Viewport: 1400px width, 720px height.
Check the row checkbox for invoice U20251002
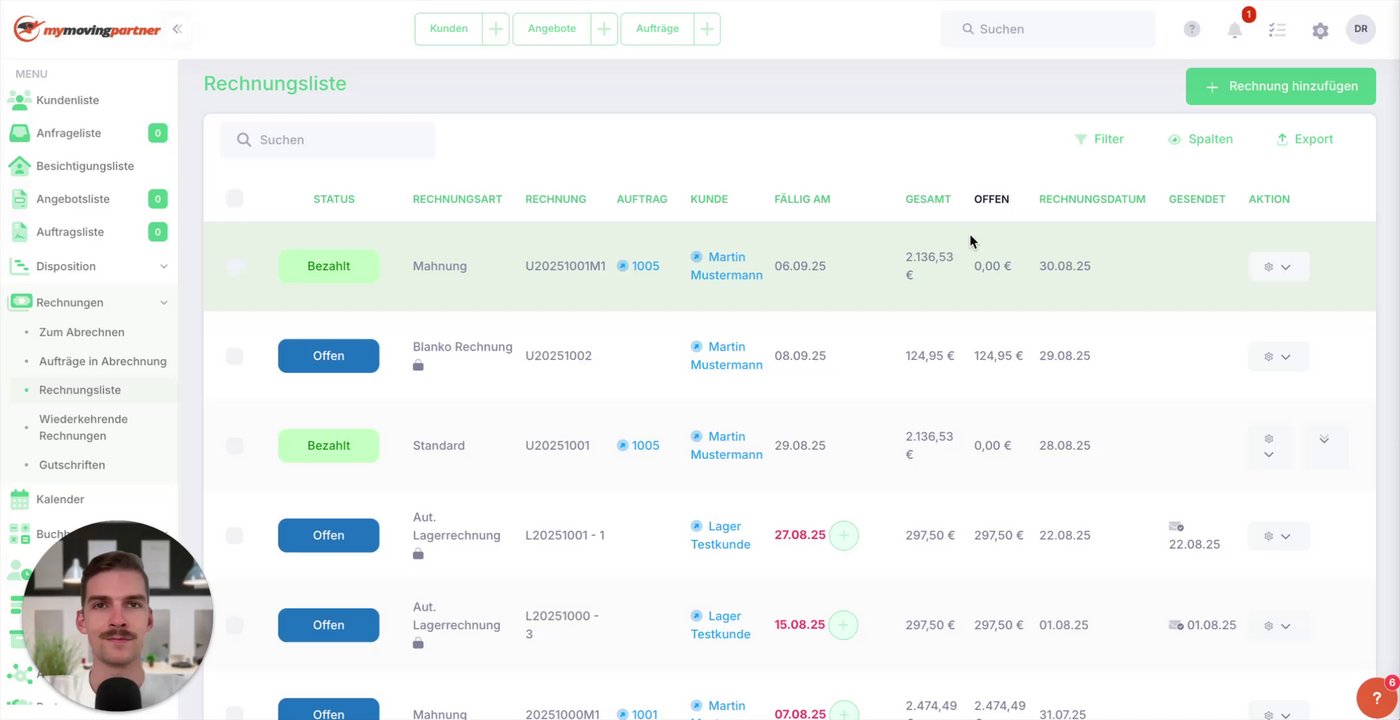point(235,356)
